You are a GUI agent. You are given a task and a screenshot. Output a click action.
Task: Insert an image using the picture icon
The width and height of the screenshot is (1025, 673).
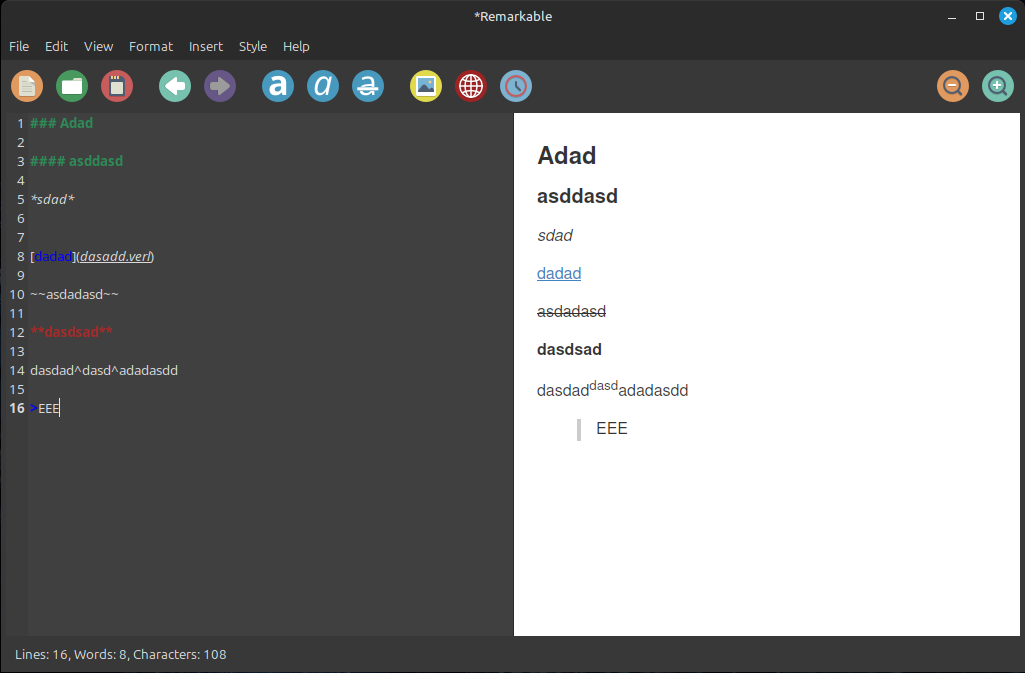(426, 86)
